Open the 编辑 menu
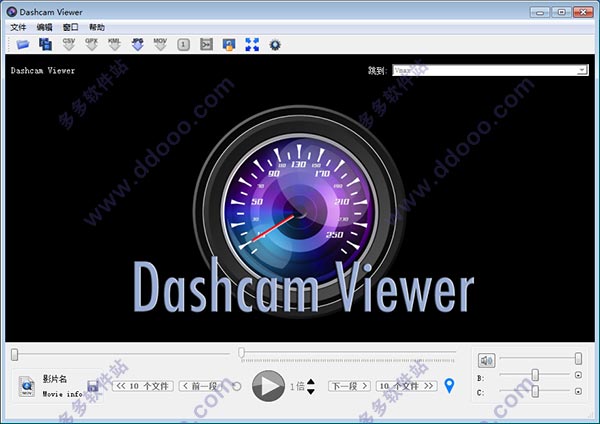This screenshot has height=424, width=600. [44, 27]
